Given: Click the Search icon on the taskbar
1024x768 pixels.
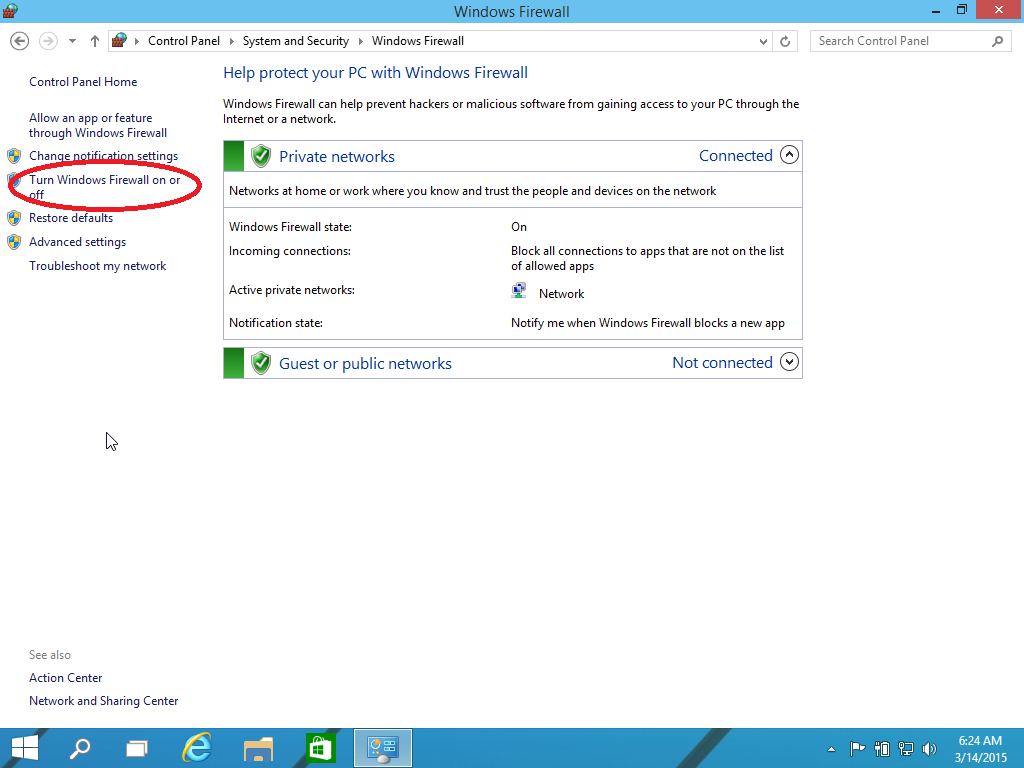Looking at the screenshot, I should (80, 747).
